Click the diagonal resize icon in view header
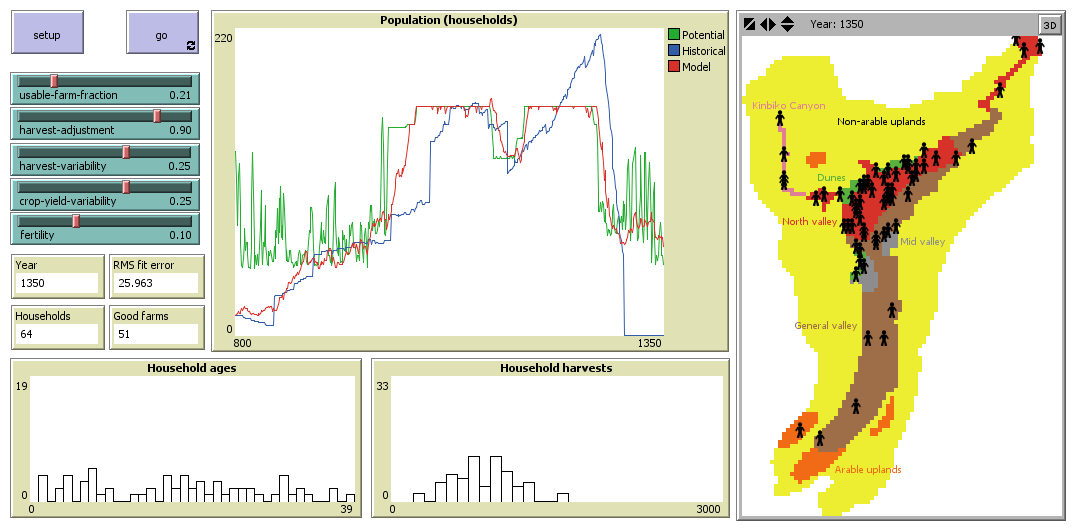Viewport: 1075px width, 530px height. (x=749, y=24)
